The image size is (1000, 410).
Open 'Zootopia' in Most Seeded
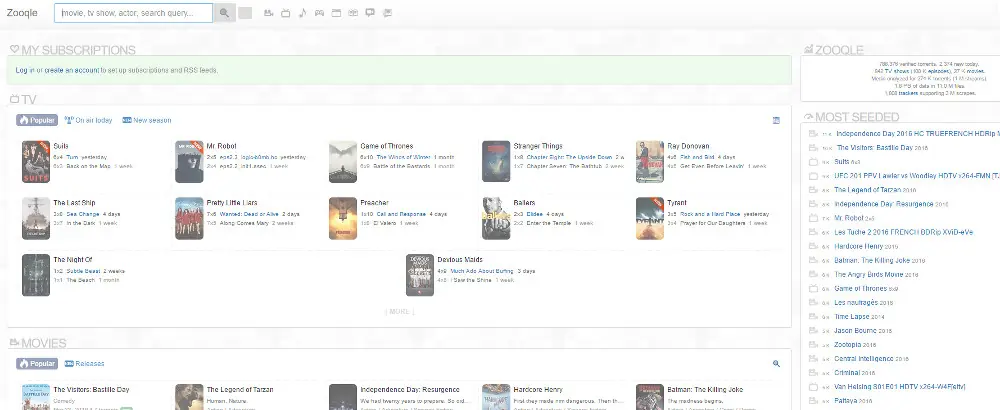point(848,345)
